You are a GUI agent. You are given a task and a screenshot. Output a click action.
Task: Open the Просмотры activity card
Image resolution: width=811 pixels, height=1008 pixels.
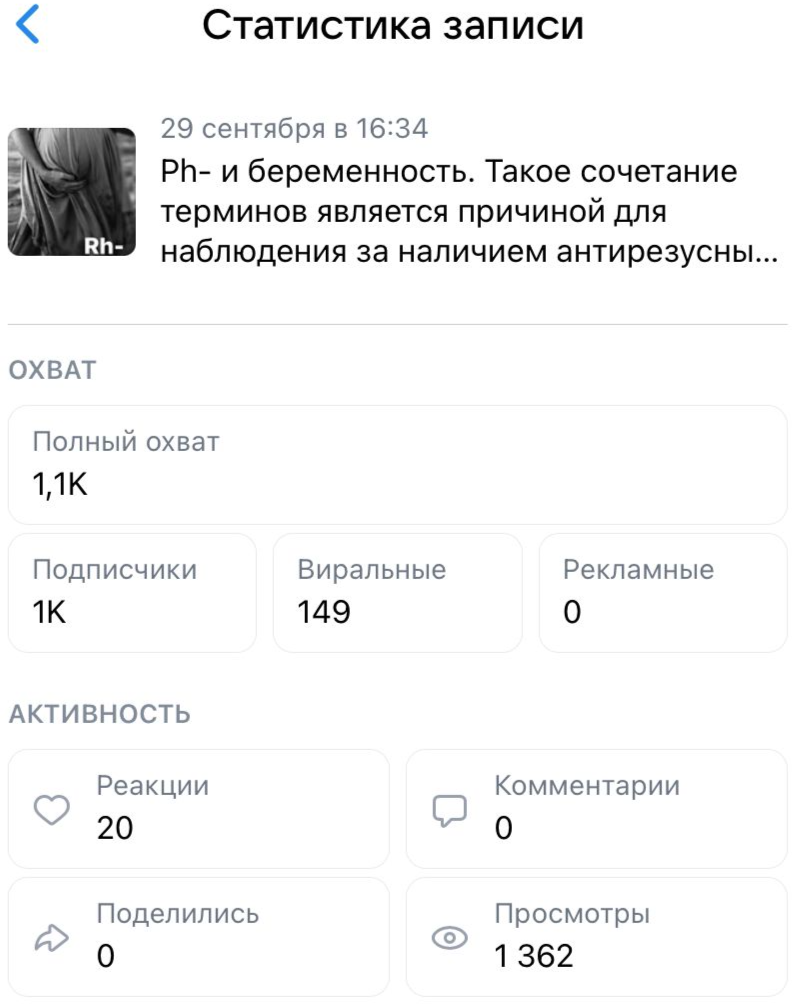click(596, 936)
